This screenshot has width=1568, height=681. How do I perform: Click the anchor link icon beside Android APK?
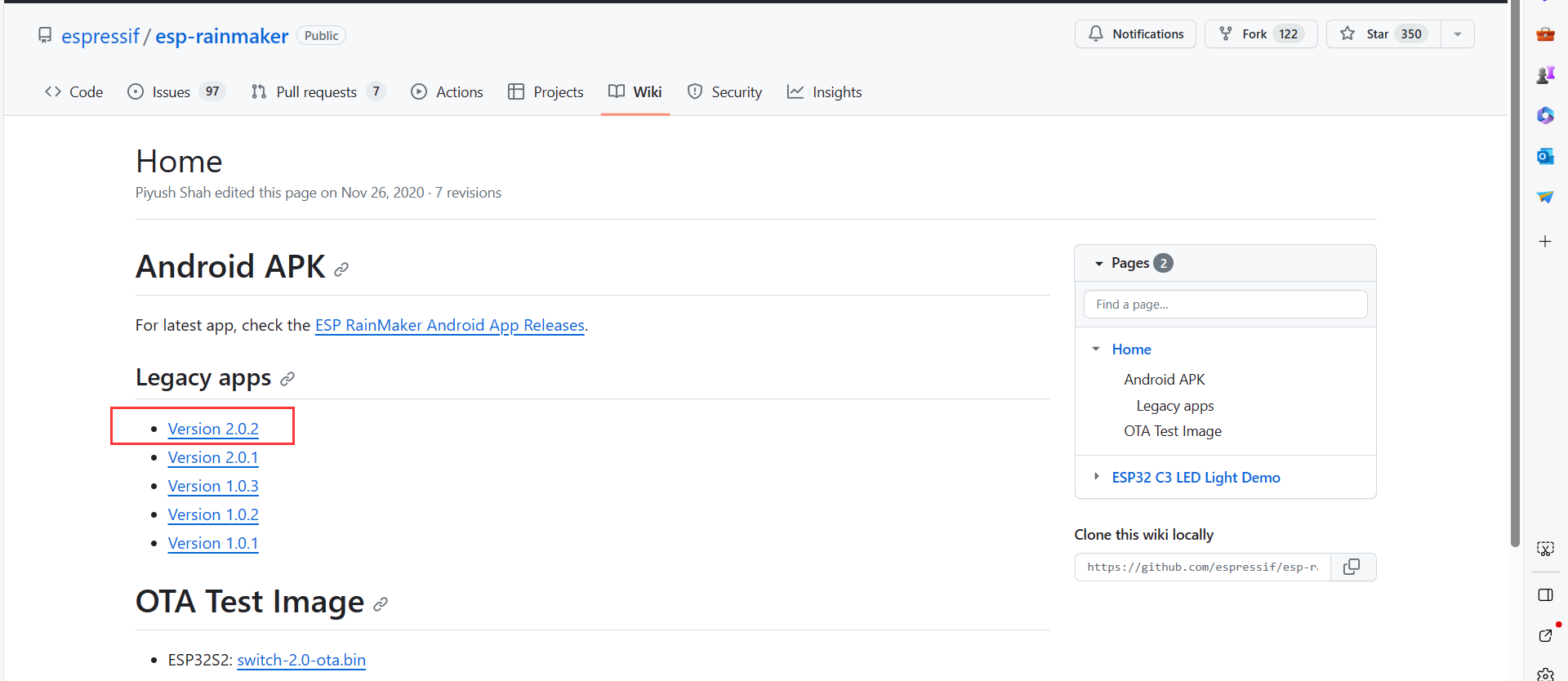pos(341,269)
